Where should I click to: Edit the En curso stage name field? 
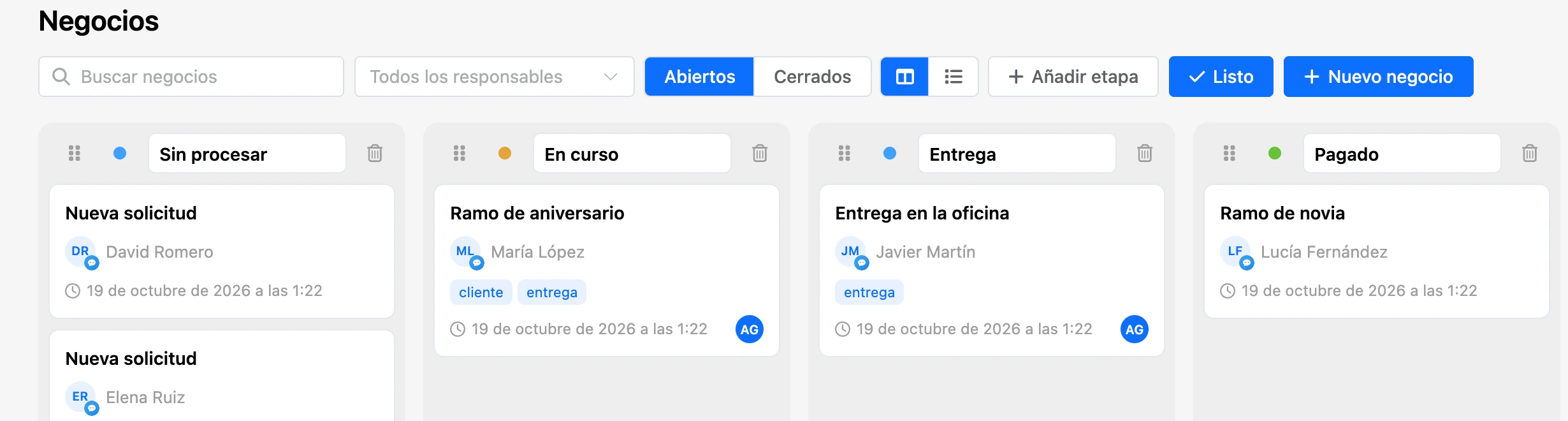pos(632,153)
